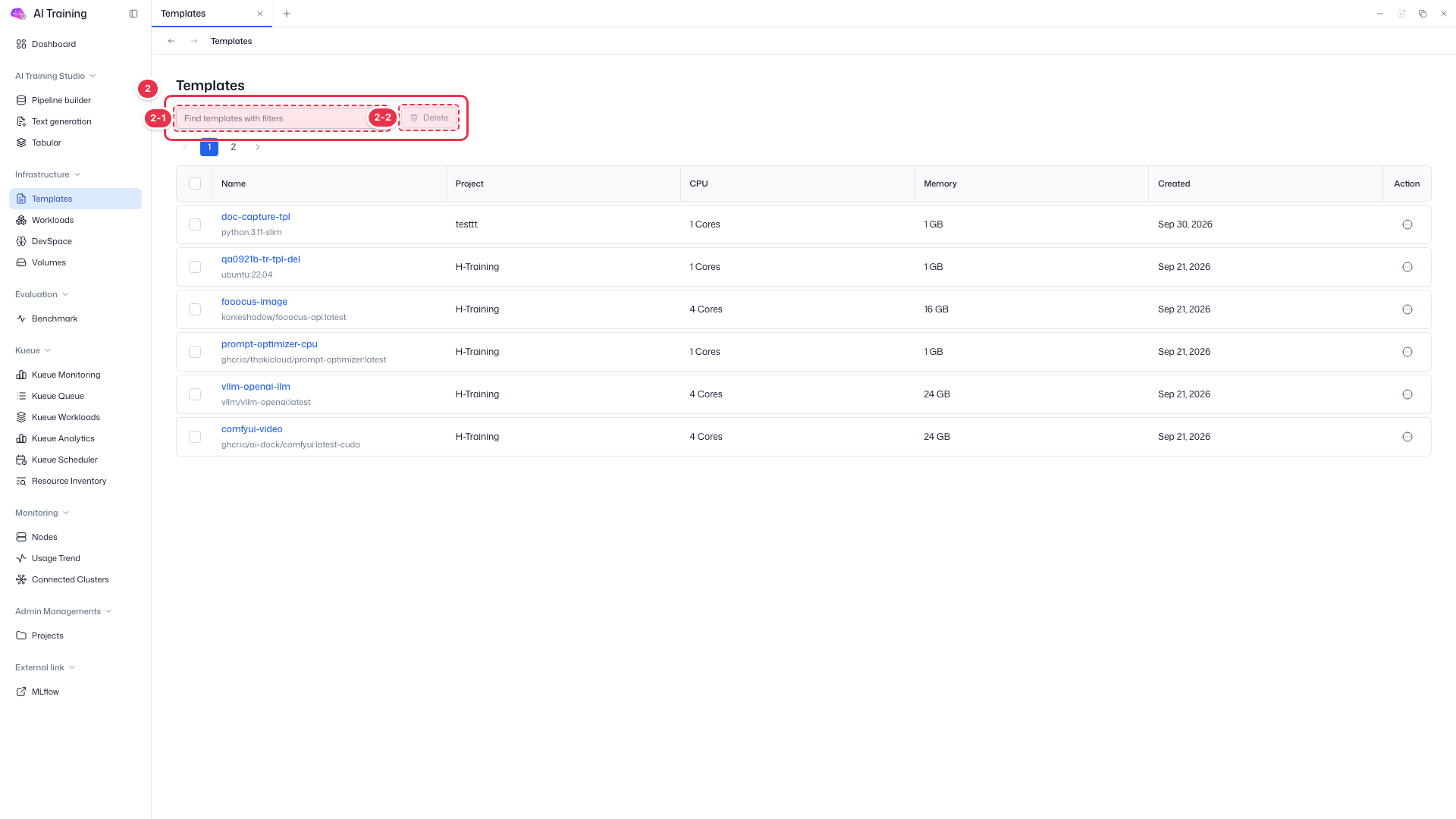Check the prompt-optimizer-cpu row checkbox
Image resolution: width=1456 pixels, height=819 pixels.
point(195,352)
